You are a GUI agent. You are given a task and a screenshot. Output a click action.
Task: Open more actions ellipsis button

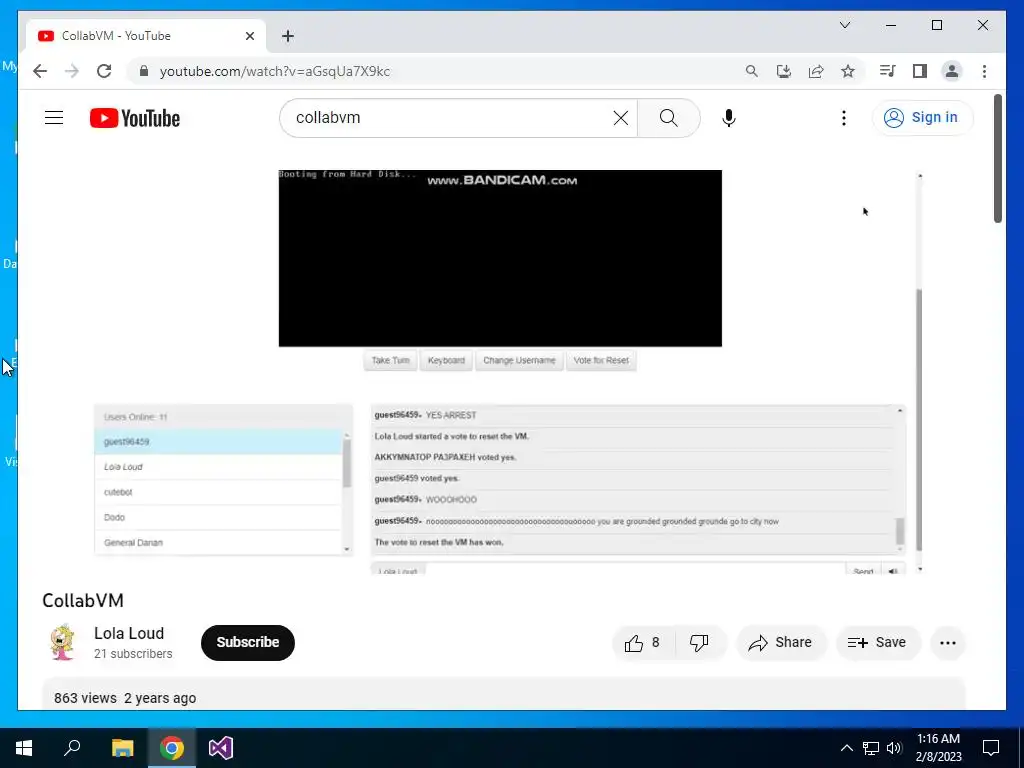(x=948, y=643)
